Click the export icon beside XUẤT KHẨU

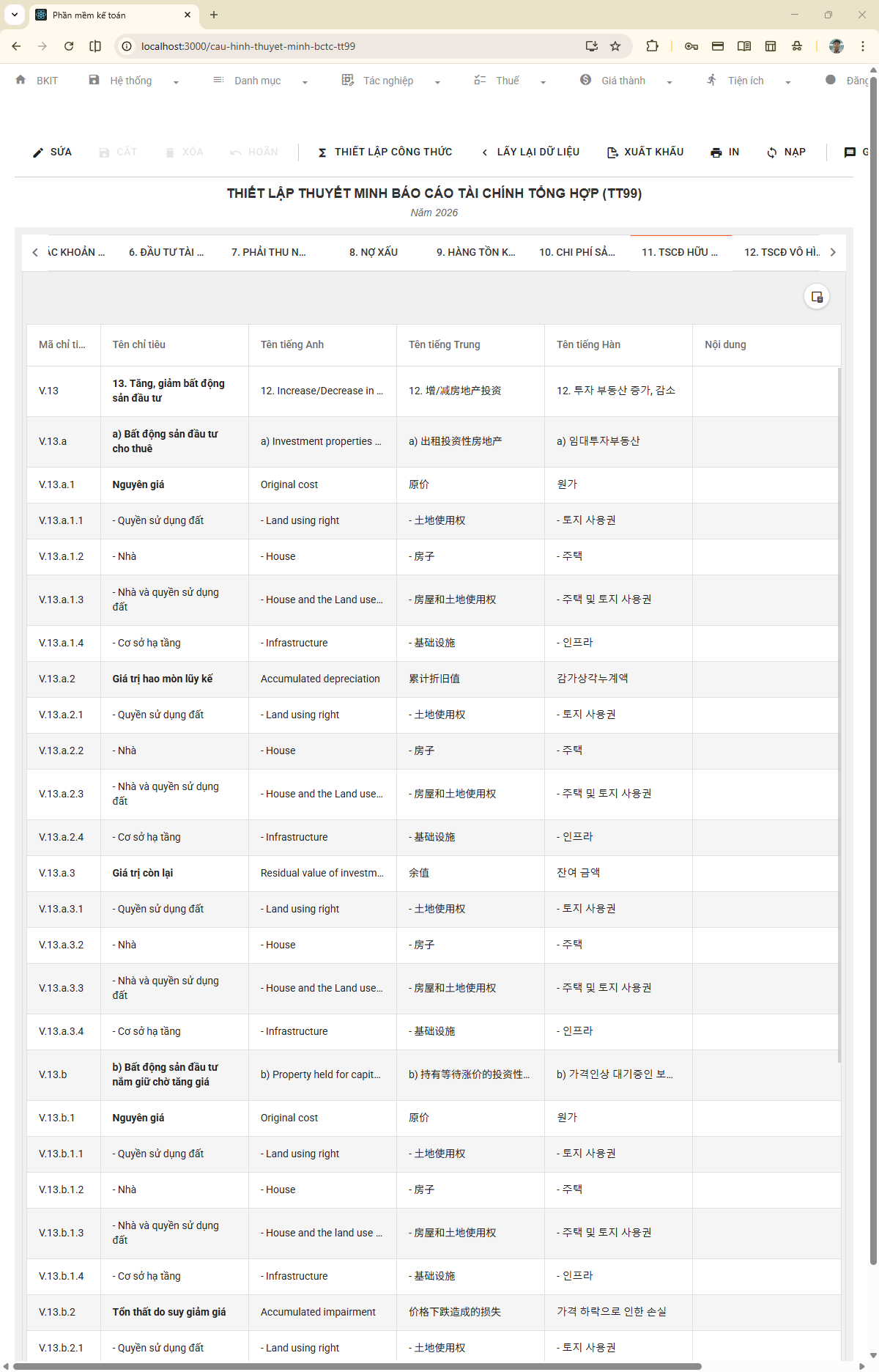(612, 152)
